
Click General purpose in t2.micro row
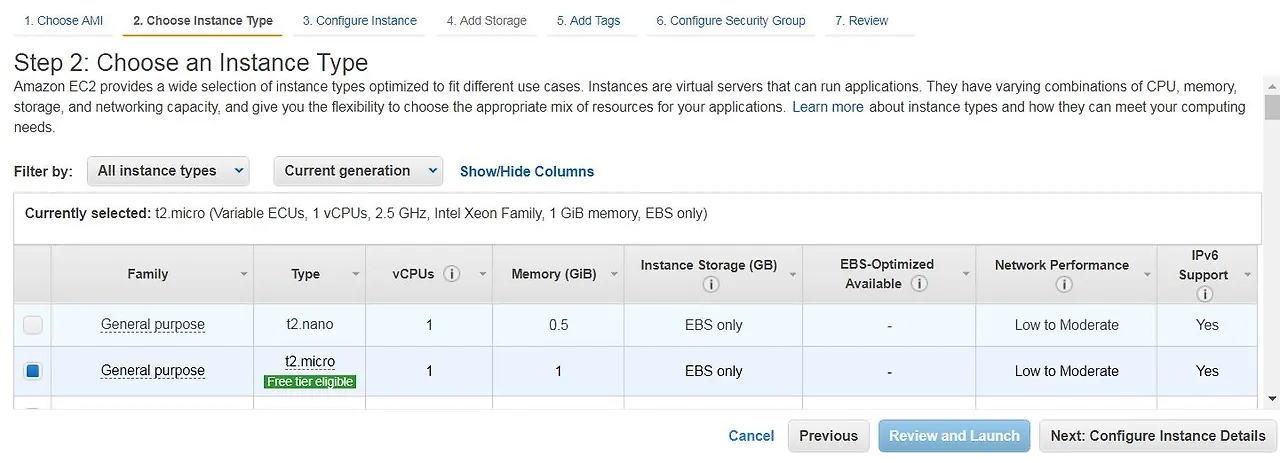[x=153, y=371]
